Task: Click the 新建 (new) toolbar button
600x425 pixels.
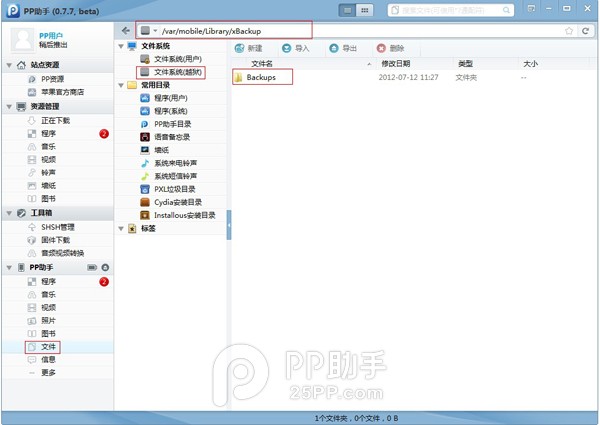Action: click(248, 48)
